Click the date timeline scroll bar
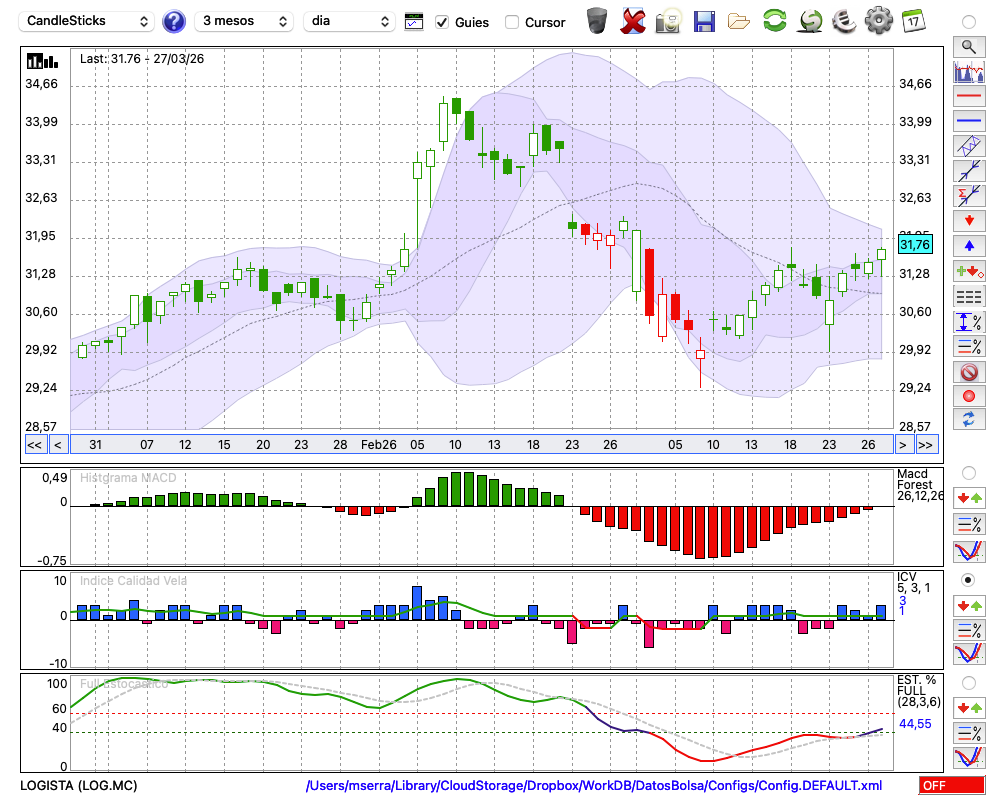This screenshot has height=800, width=1000. point(480,445)
